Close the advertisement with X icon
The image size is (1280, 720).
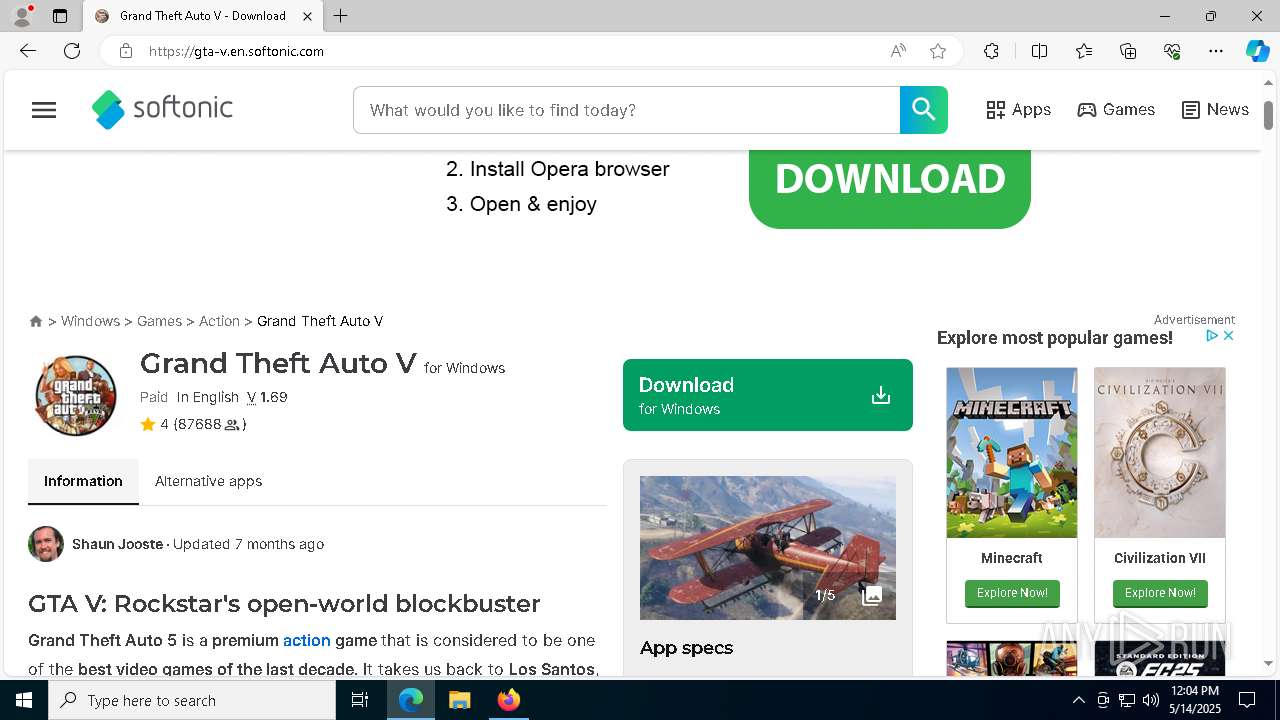1229,336
